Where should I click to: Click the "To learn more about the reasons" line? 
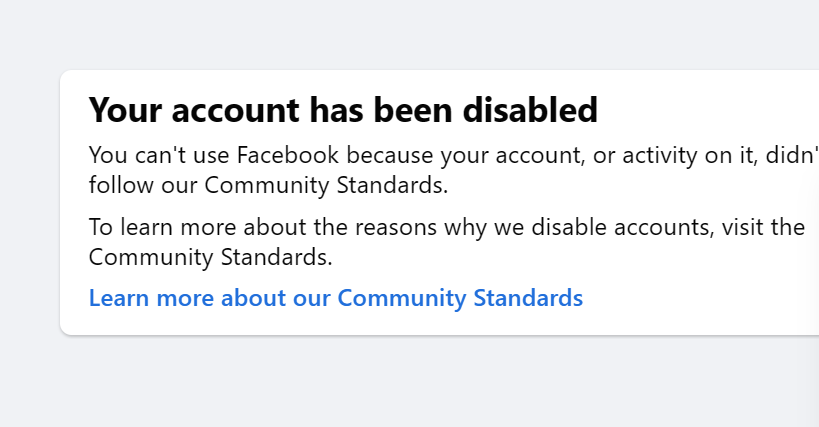pyautogui.click(x=400, y=227)
